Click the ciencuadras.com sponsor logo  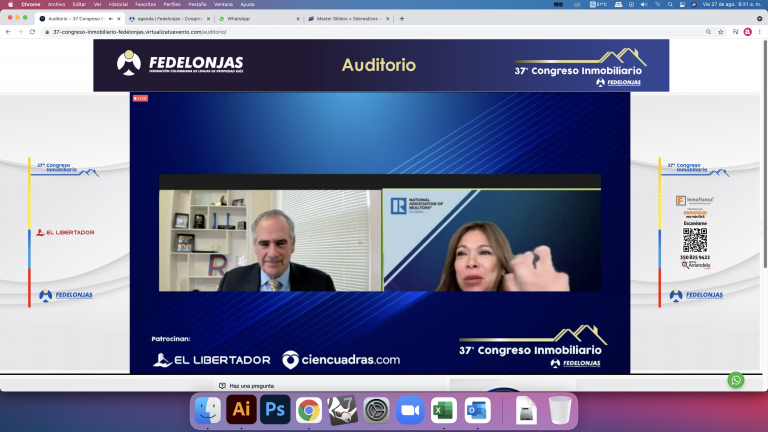point(341,360)
